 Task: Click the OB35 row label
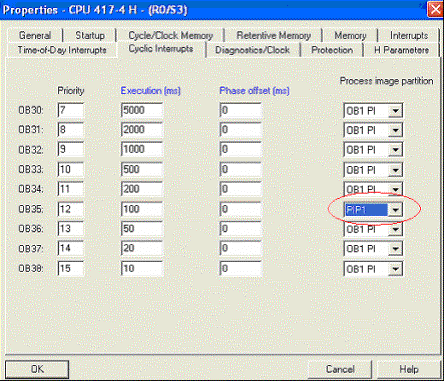point(31,209)
